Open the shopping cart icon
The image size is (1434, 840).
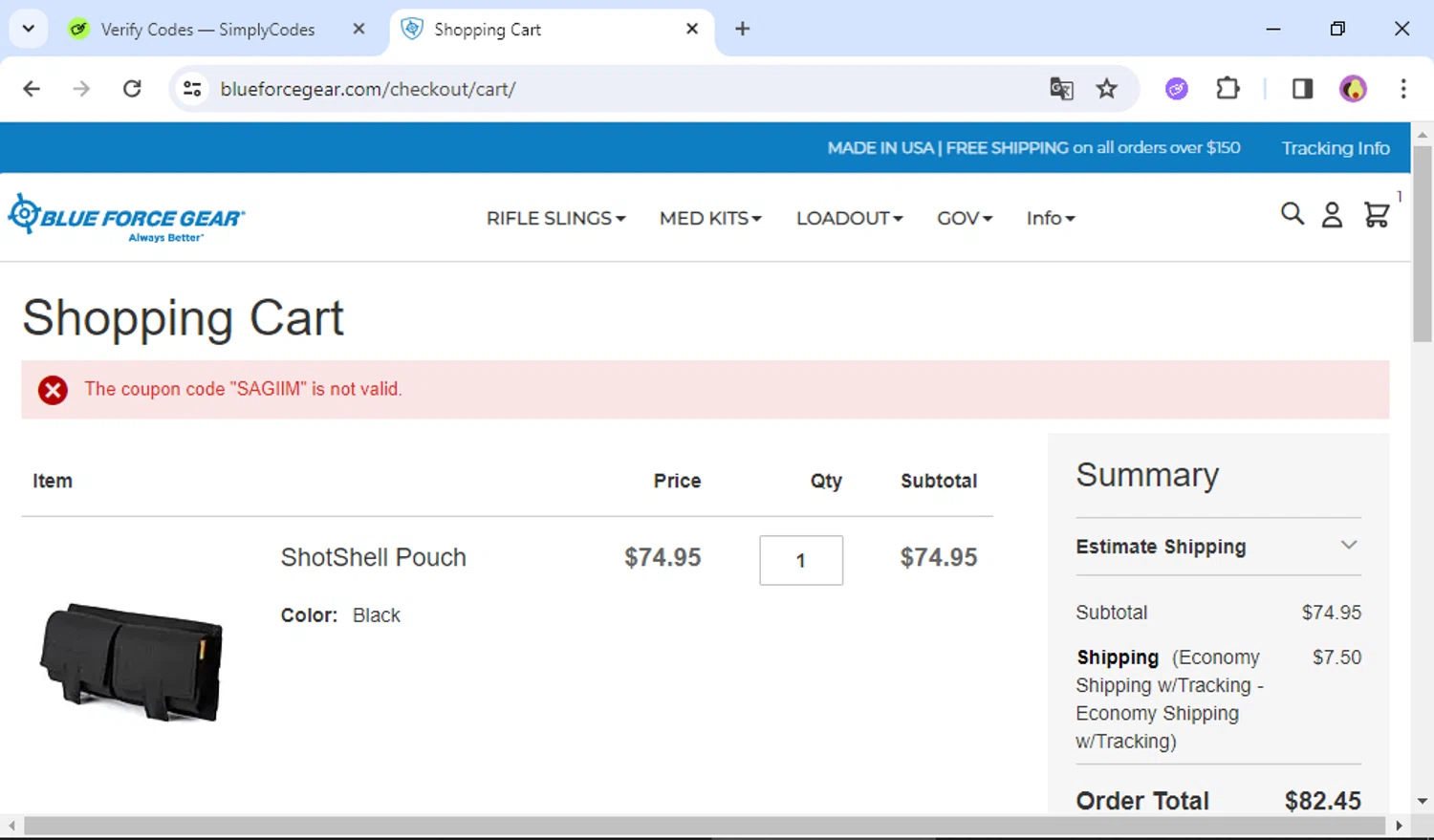(x=1377, y=214)
